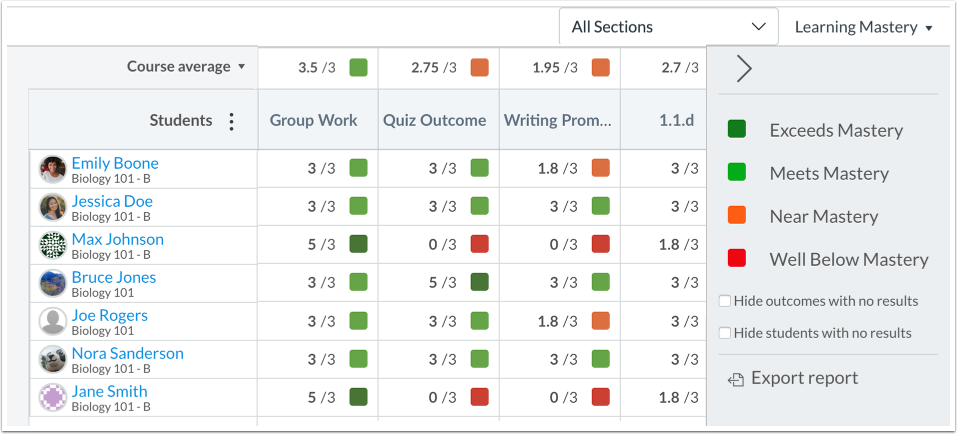Image resolution: width=957 pixels, height=434 pixels.
Task: Check Hide students with no results
Action: (x=725, y=333)
